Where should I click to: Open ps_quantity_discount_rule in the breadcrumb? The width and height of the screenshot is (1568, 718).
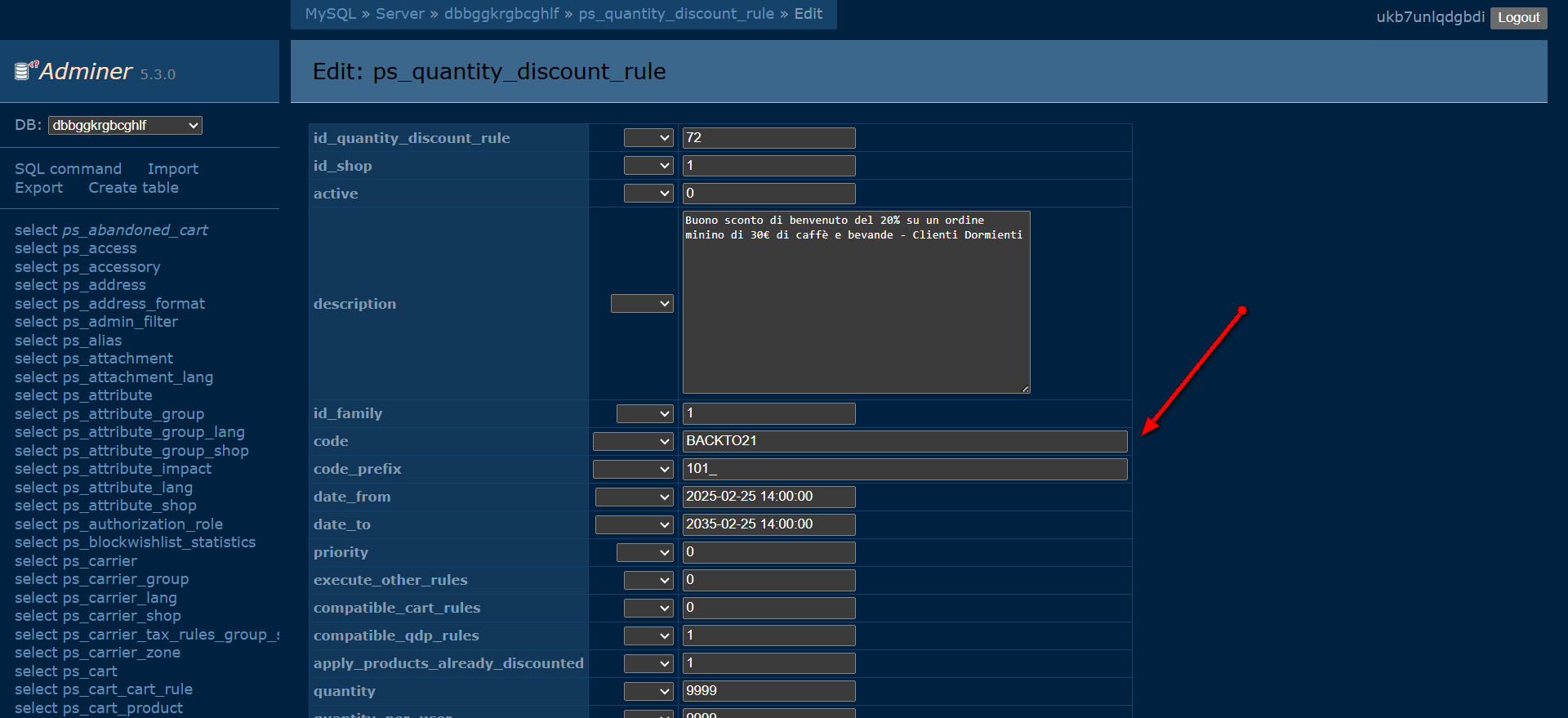point(676,14)
